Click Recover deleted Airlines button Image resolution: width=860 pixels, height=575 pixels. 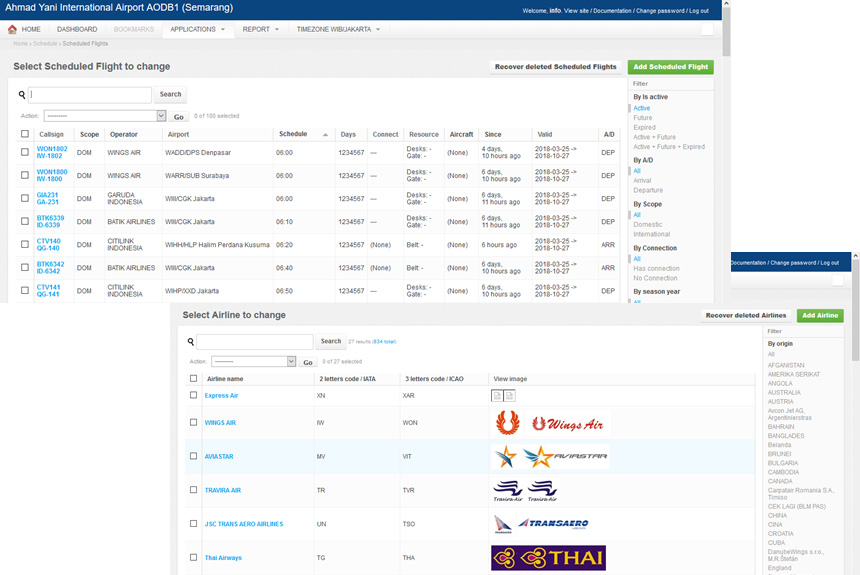(745, 315)
